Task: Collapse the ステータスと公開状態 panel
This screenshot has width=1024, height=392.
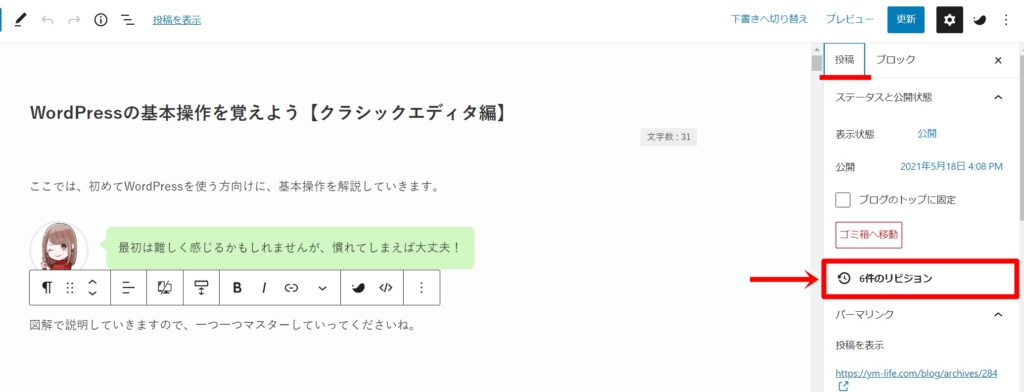Action: [998, 97]
